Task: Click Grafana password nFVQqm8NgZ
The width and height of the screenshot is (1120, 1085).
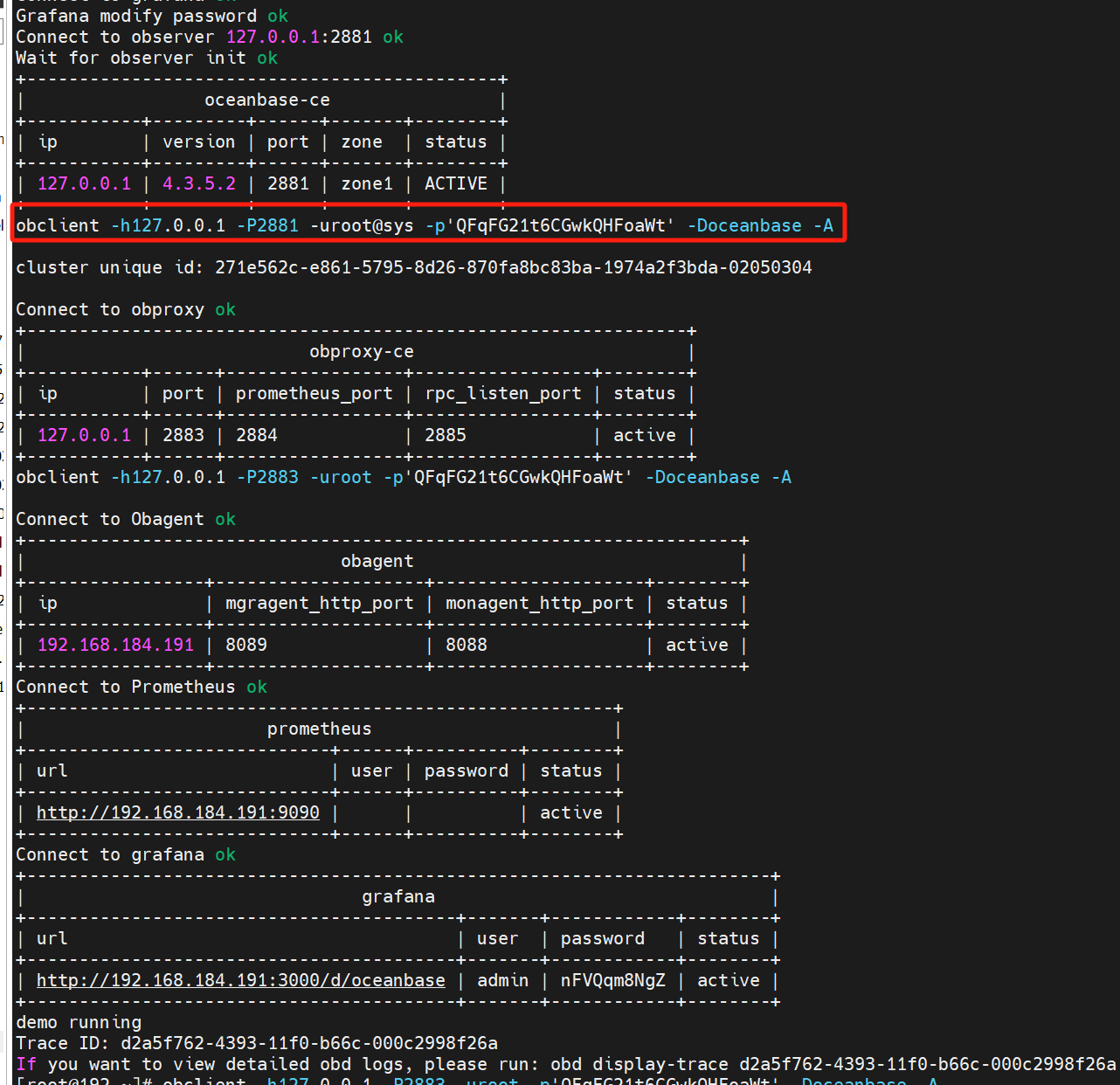Action: (613, 980)
